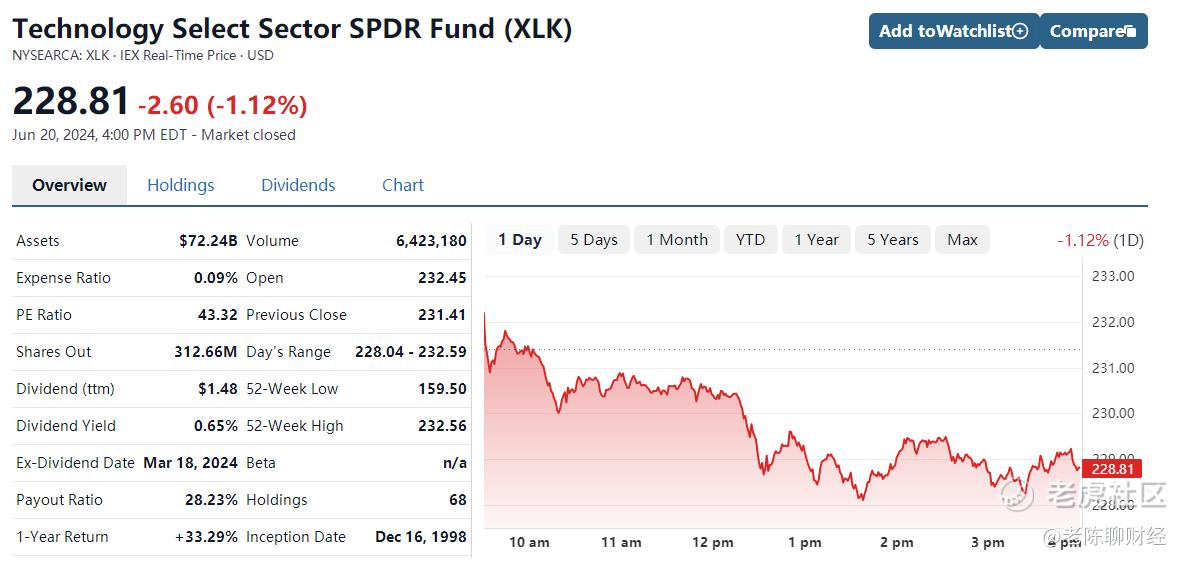This screenshot has height=563, width=1189.
Task: Click the holdings count value of 68
Action: click(458, 500)
